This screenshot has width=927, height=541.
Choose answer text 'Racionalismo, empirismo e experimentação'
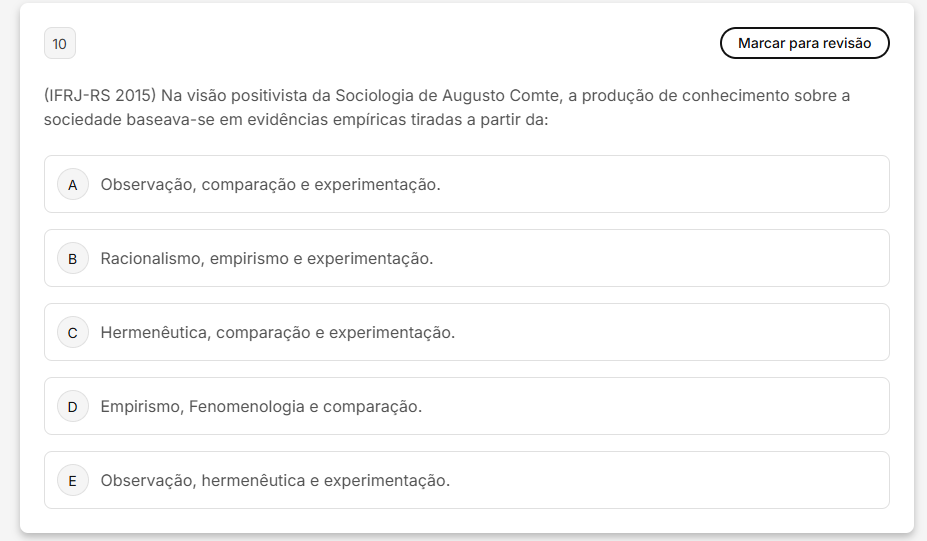267,259
